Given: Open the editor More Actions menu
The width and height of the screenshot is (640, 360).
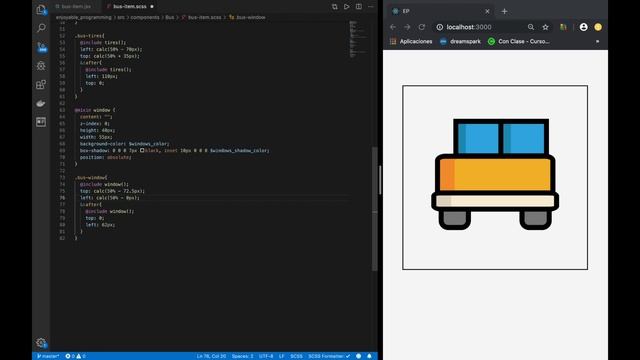Looking at the screenshot, I should click(371, 7).
